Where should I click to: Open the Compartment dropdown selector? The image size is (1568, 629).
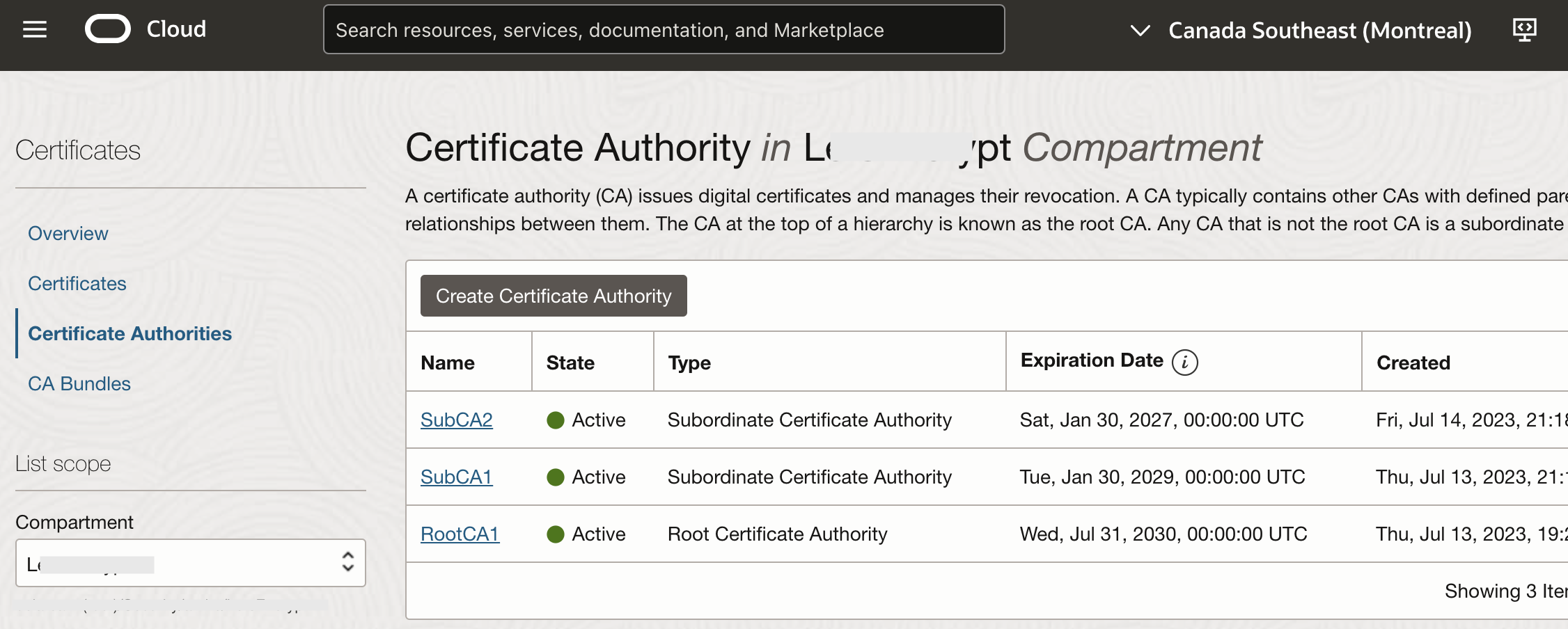click(190, 563)
